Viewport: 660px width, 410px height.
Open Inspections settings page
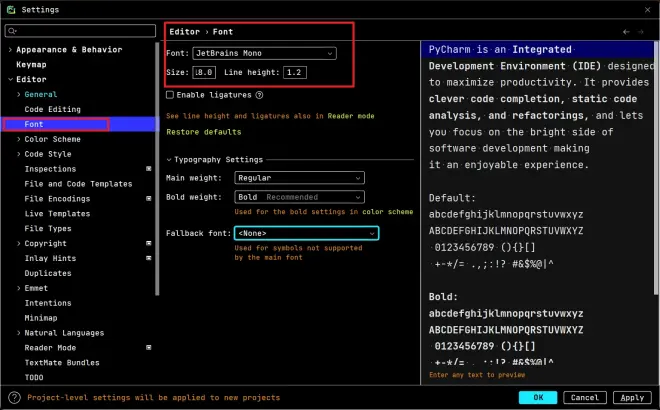tap(50, 169)
